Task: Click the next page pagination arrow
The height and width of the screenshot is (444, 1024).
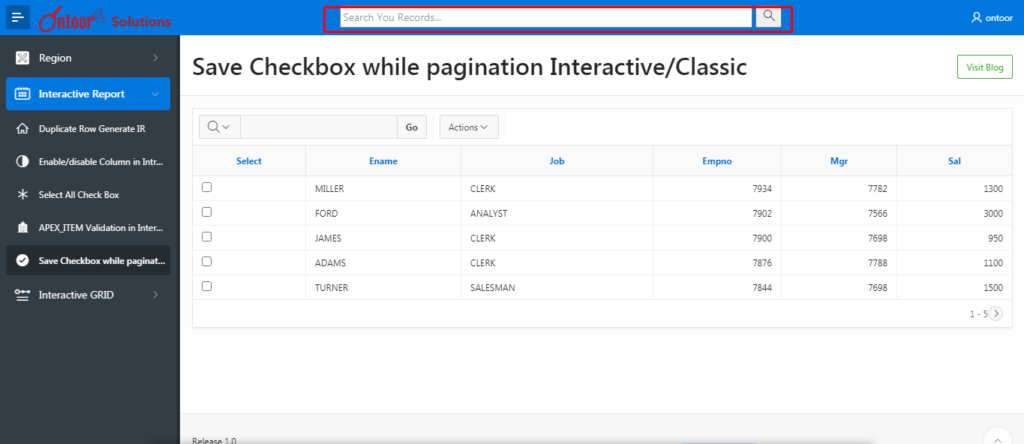Action: 995,313
